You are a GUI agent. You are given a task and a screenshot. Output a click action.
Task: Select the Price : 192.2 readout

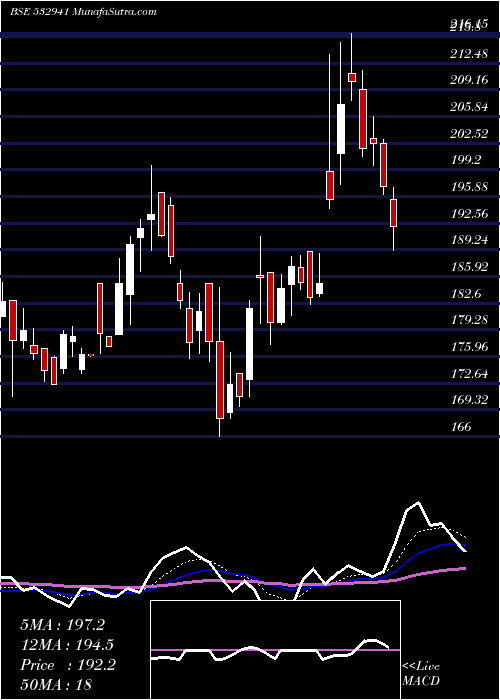pos(68,665)
